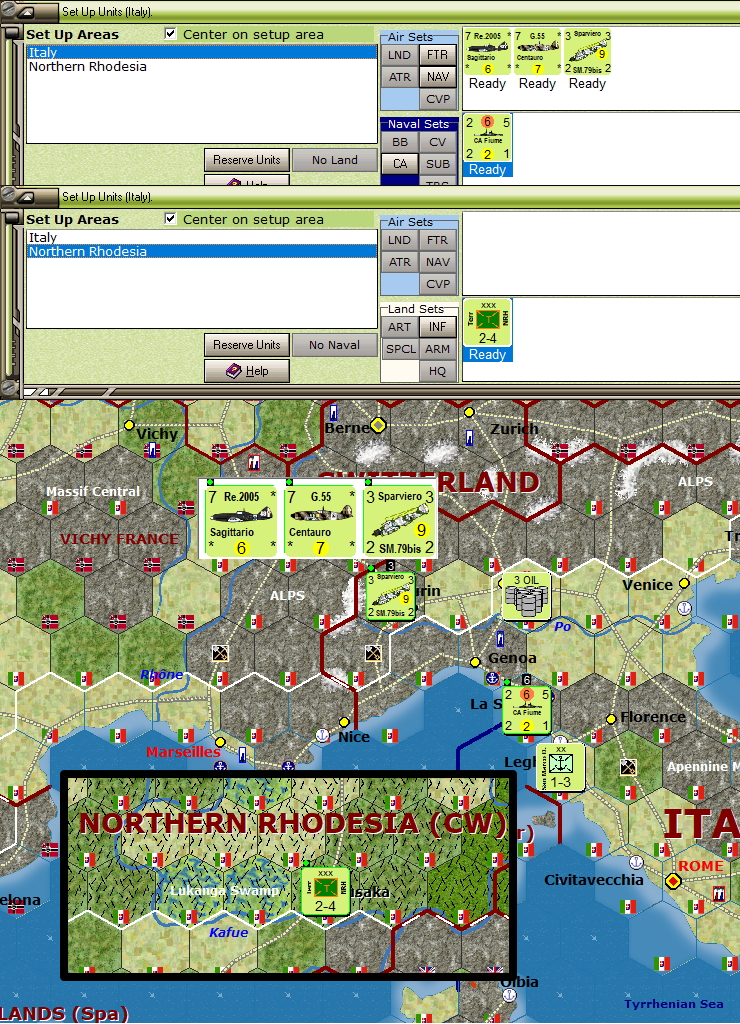Select G.55 Centauro unit in top panel
740x1024 pixels.
pyautogui.click(x=537, y=52)
